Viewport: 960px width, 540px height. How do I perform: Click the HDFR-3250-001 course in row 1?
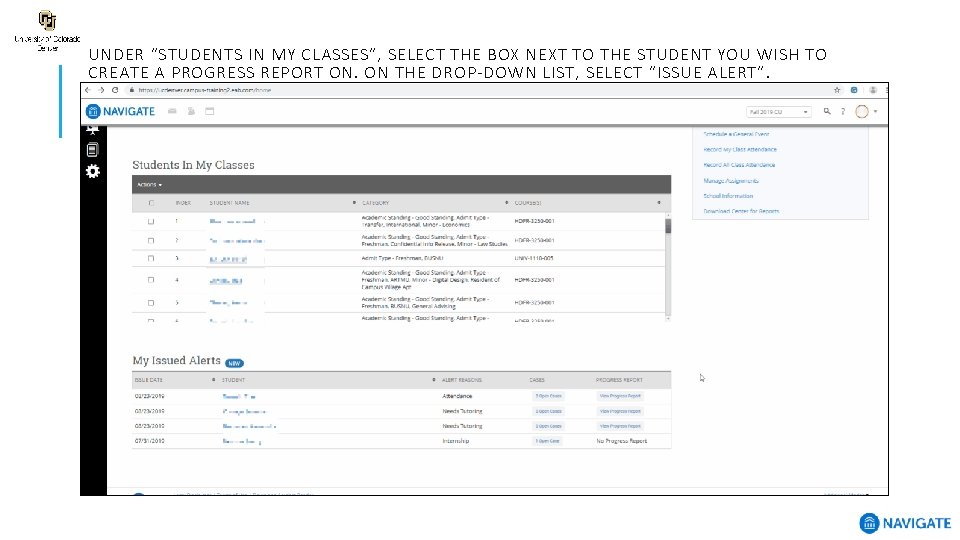pyautogui.click(x=534, y=221)
